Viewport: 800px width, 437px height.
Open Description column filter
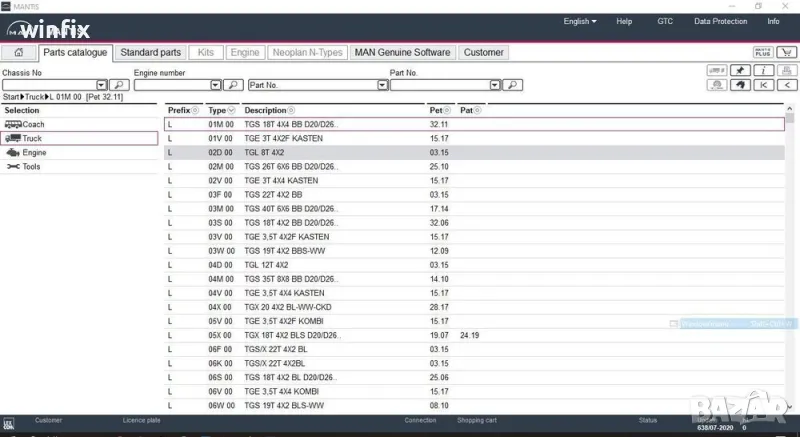(291, 111)
